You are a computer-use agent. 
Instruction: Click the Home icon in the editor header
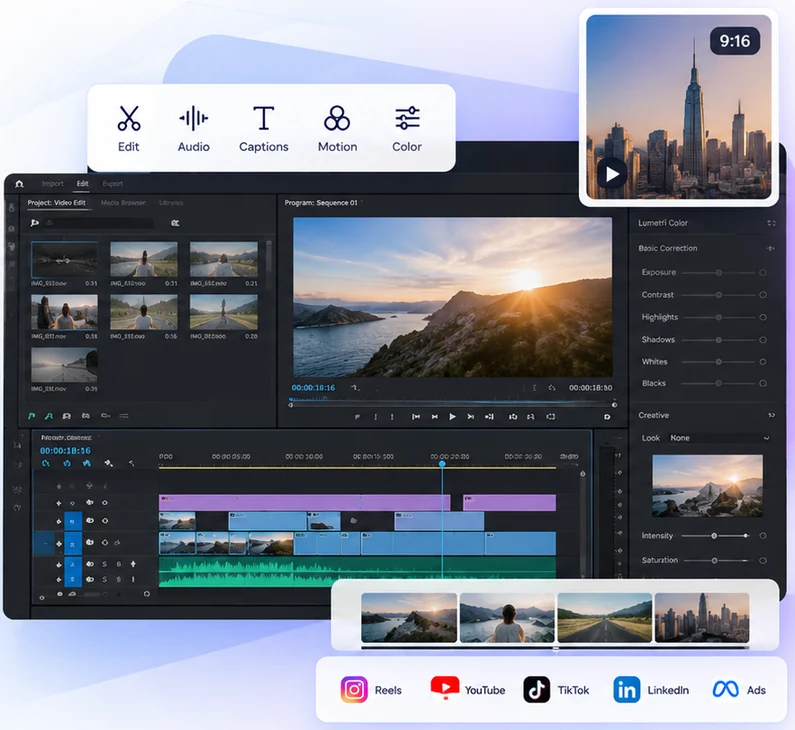tap(19, 184)
